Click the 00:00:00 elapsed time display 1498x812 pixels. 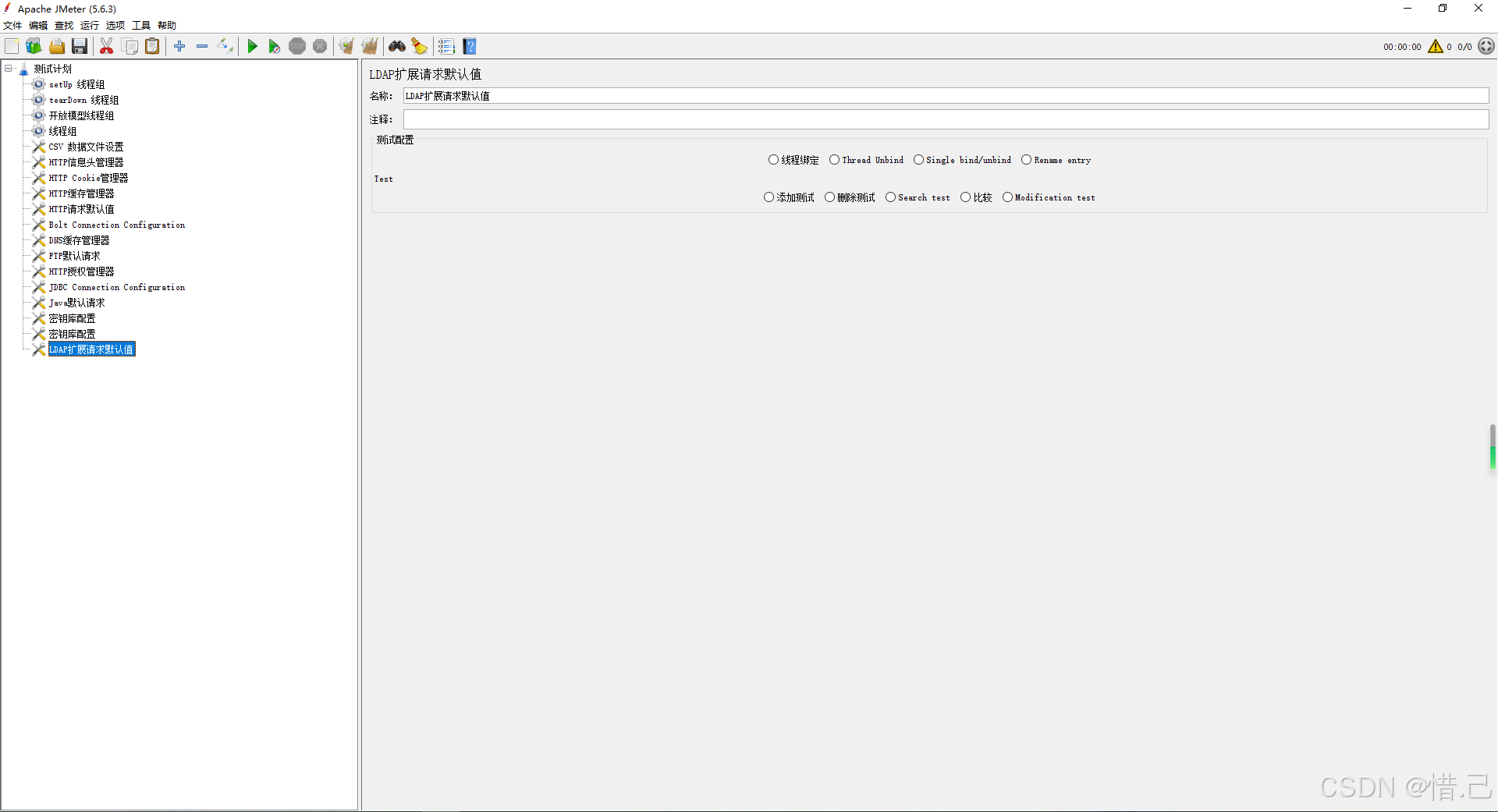click(1402, 47)
